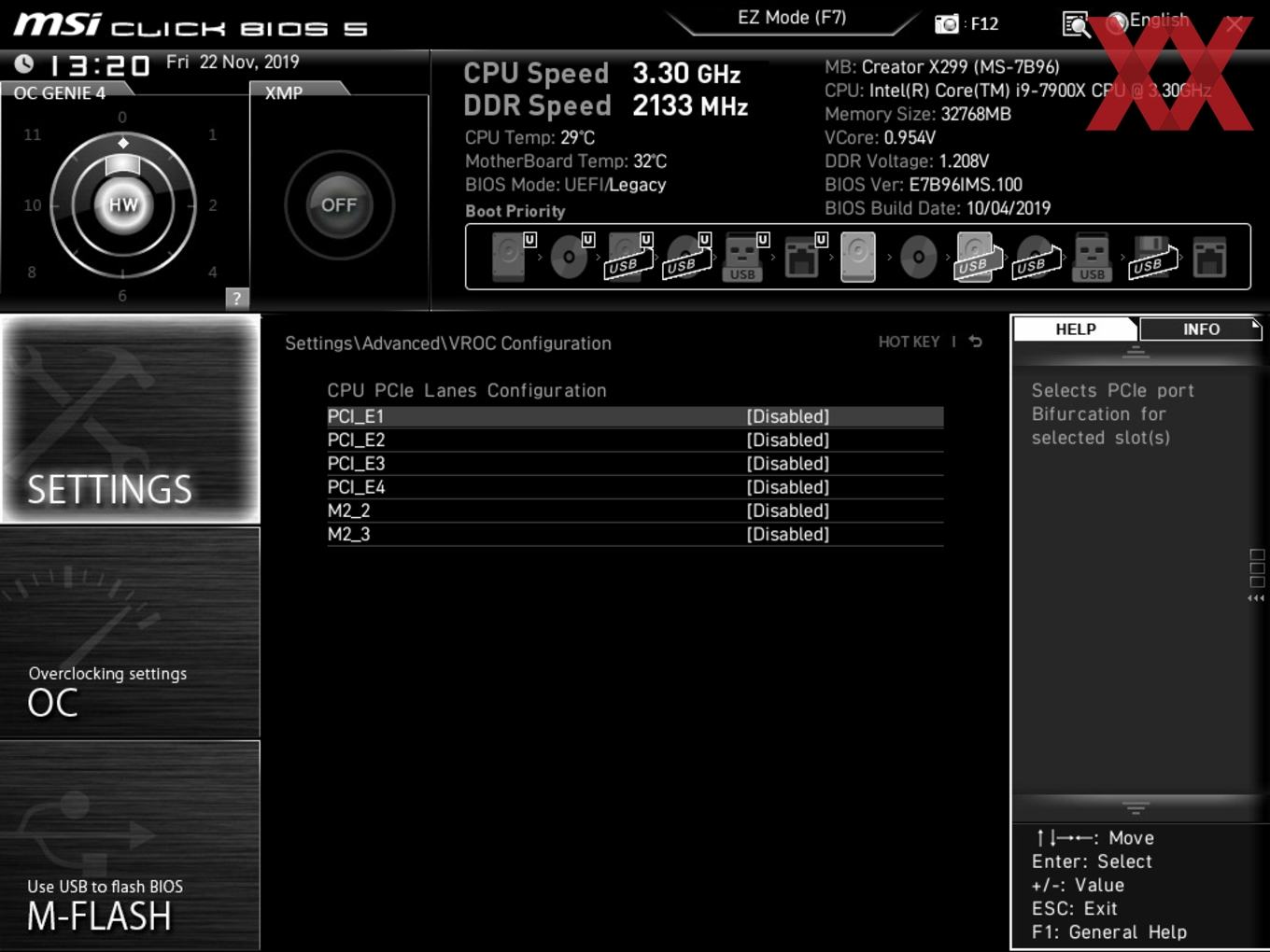Click the DDR Speed 2133 MHz readout
This screenshot has width=1270, height=952.
pyautogui.click(x=606, y=106)
